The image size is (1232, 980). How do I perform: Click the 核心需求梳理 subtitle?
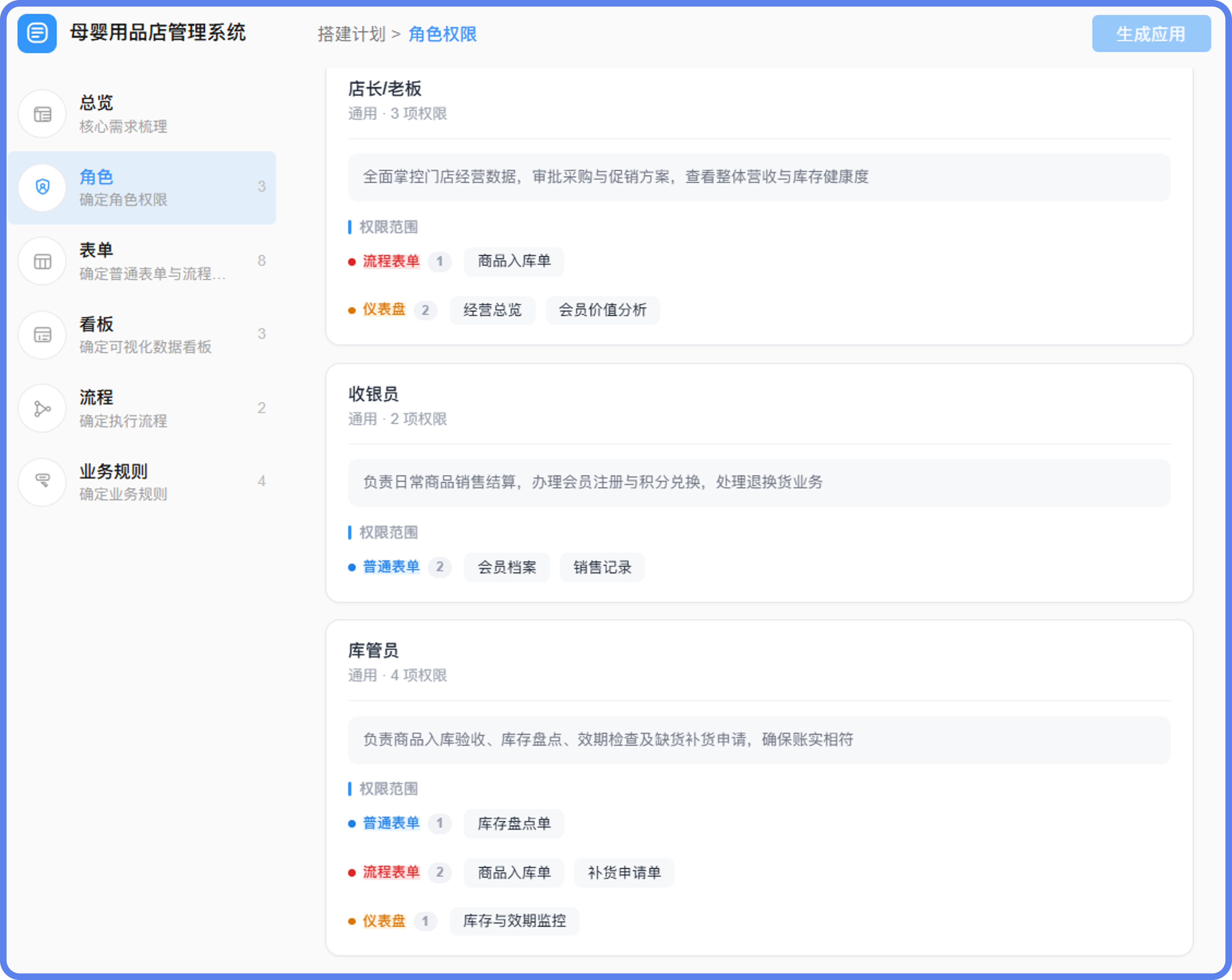[124, 127]
